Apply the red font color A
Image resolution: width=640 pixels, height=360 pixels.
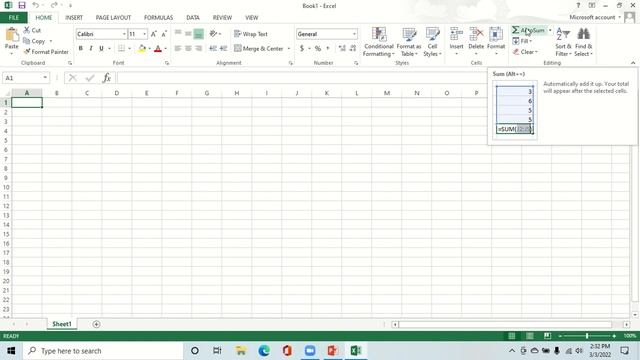pos(158,48)
